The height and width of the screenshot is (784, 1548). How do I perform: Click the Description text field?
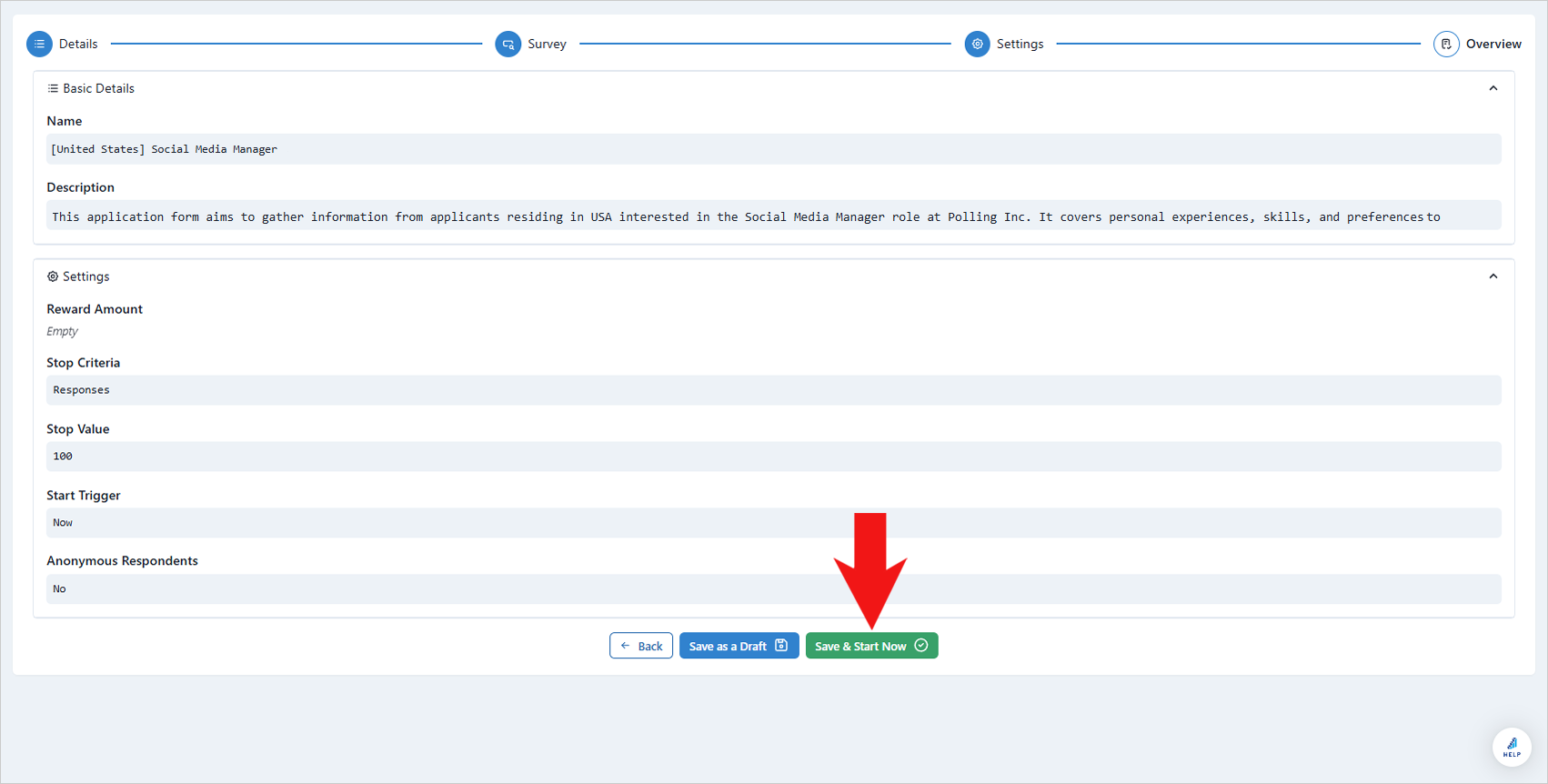pyautogui.click(x=774, y=216)
